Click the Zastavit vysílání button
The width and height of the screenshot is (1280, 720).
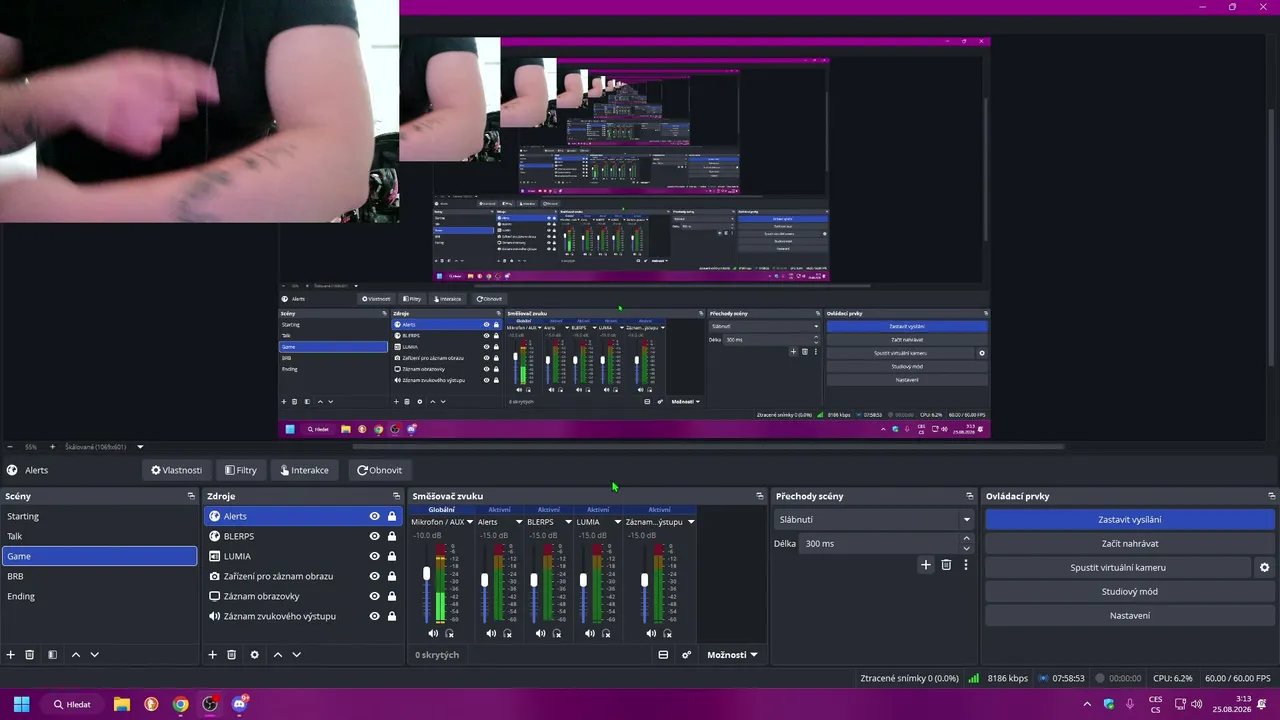point(1130,520)
